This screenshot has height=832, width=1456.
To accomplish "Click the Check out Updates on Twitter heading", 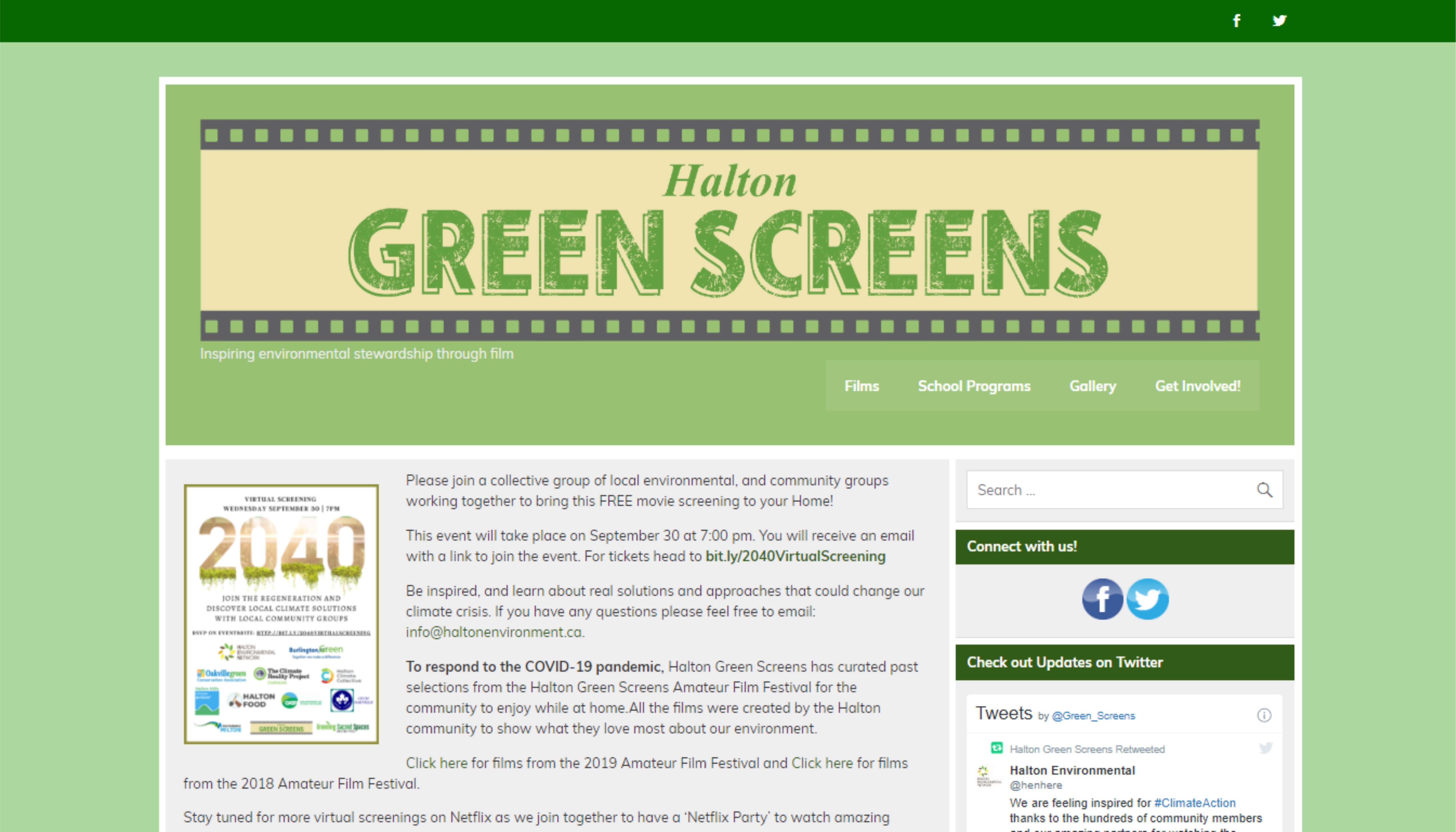I will [x=1064, y=662].
